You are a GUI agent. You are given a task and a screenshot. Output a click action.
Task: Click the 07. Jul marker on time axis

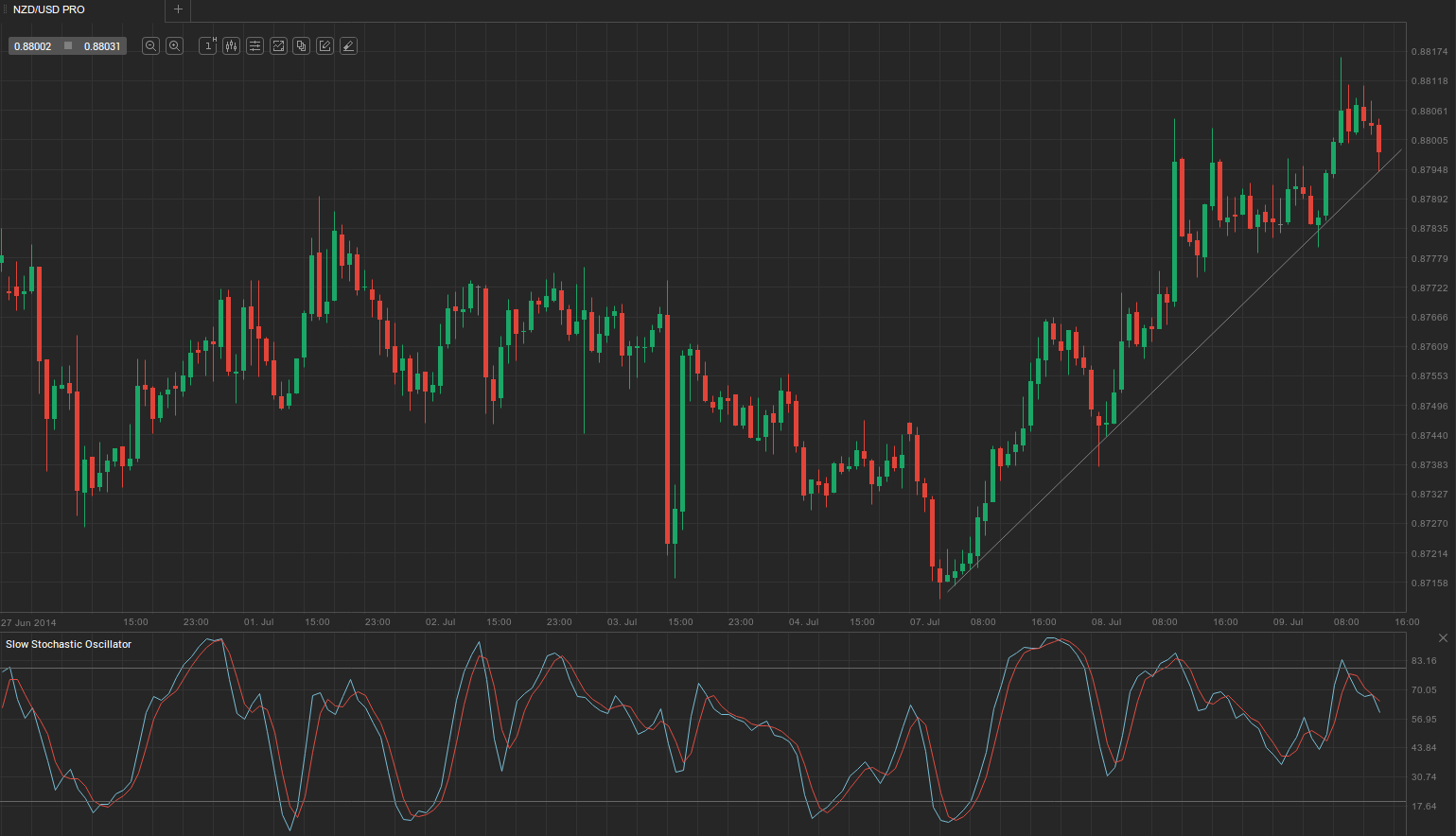pyautogui.click(x=924, y=622)
